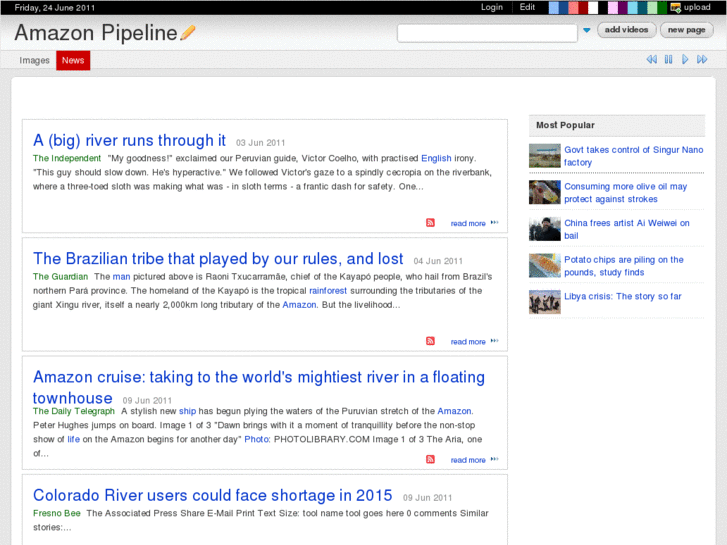Click the rewind double-arrow playback icon
Image resolution: width=727 pixels, height=545 pixels.
point(651,60)
